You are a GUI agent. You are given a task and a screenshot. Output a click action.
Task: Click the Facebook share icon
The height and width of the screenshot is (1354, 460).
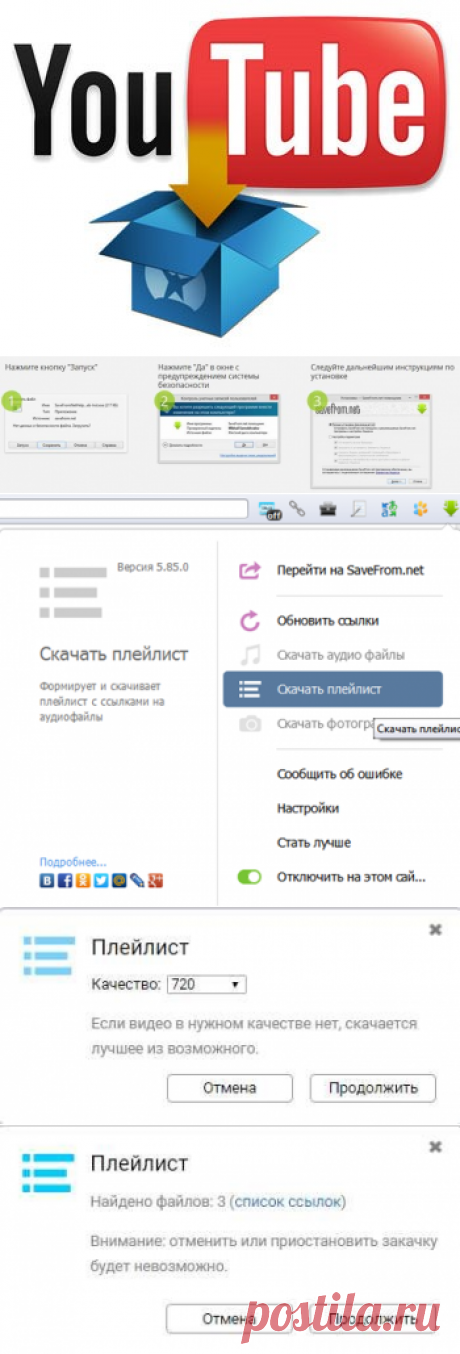pos(65,880)
